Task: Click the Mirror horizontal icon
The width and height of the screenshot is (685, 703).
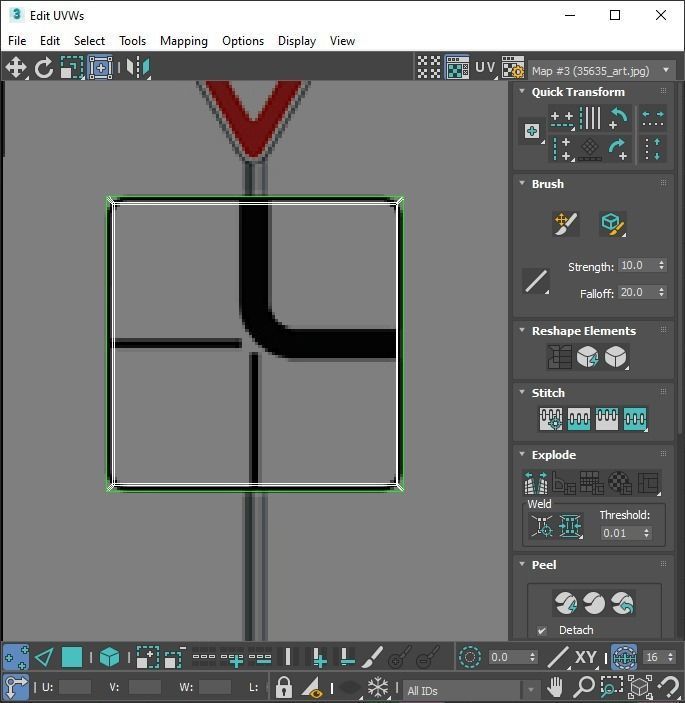Action: tap(138, 68)
